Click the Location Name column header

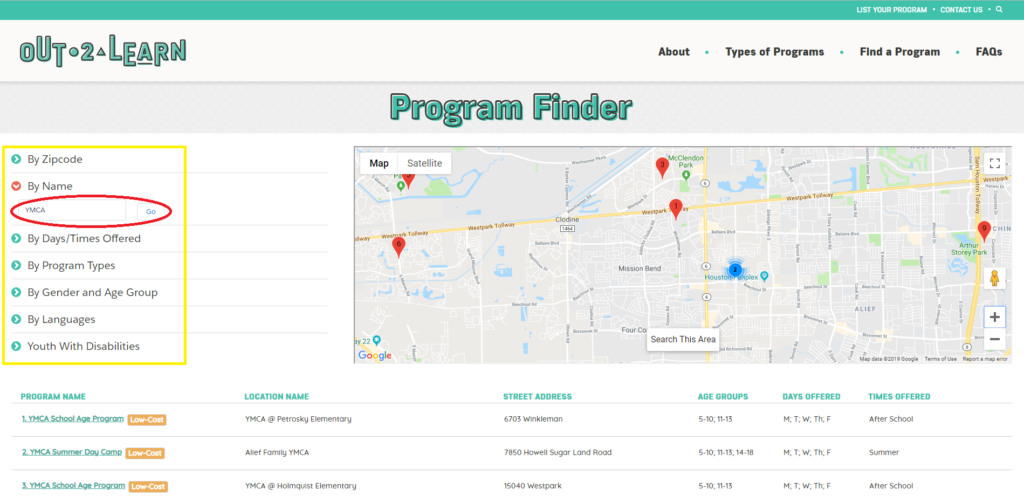coord(277,397)
